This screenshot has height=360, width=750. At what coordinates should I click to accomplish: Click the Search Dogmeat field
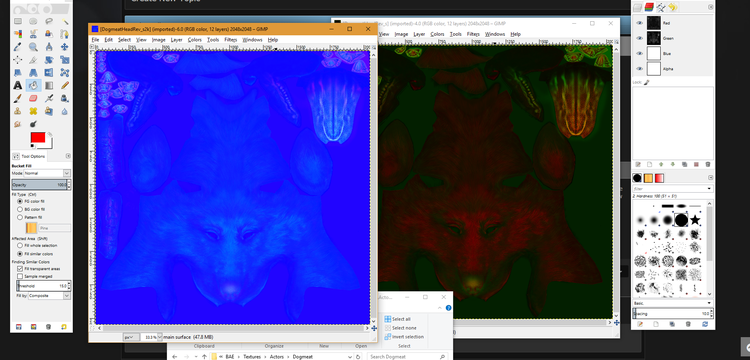(x=407, y=357)
